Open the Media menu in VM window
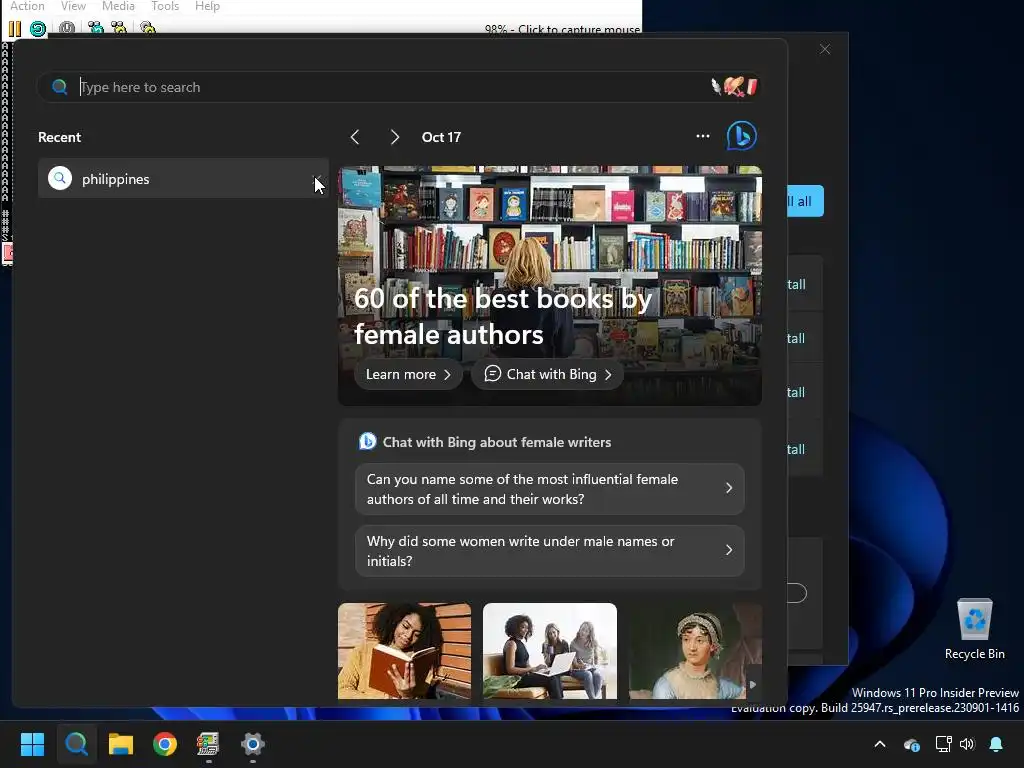The width and height of the screenshot is (1024, 768). pyautogui.click(x=118, y=6)
